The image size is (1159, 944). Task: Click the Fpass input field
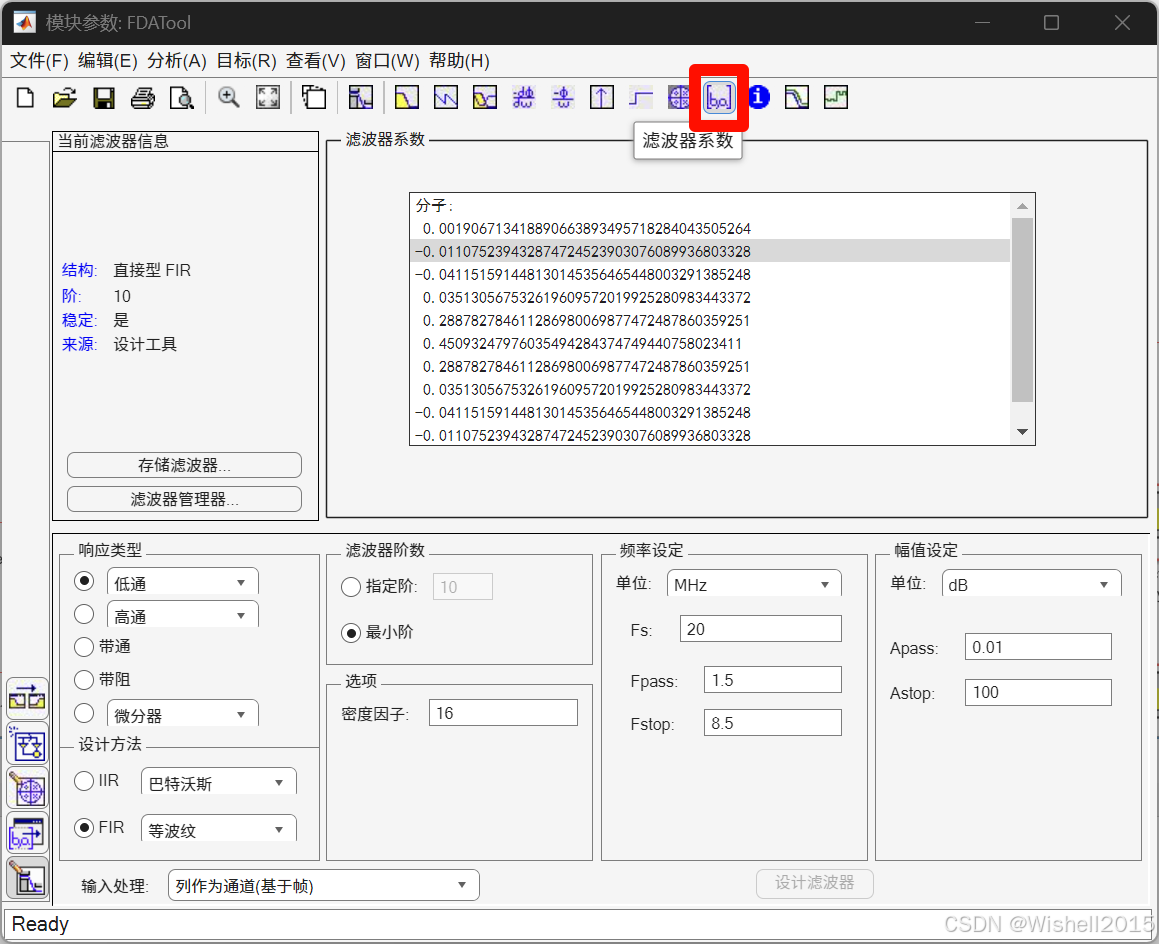click(x=772, y=680)
